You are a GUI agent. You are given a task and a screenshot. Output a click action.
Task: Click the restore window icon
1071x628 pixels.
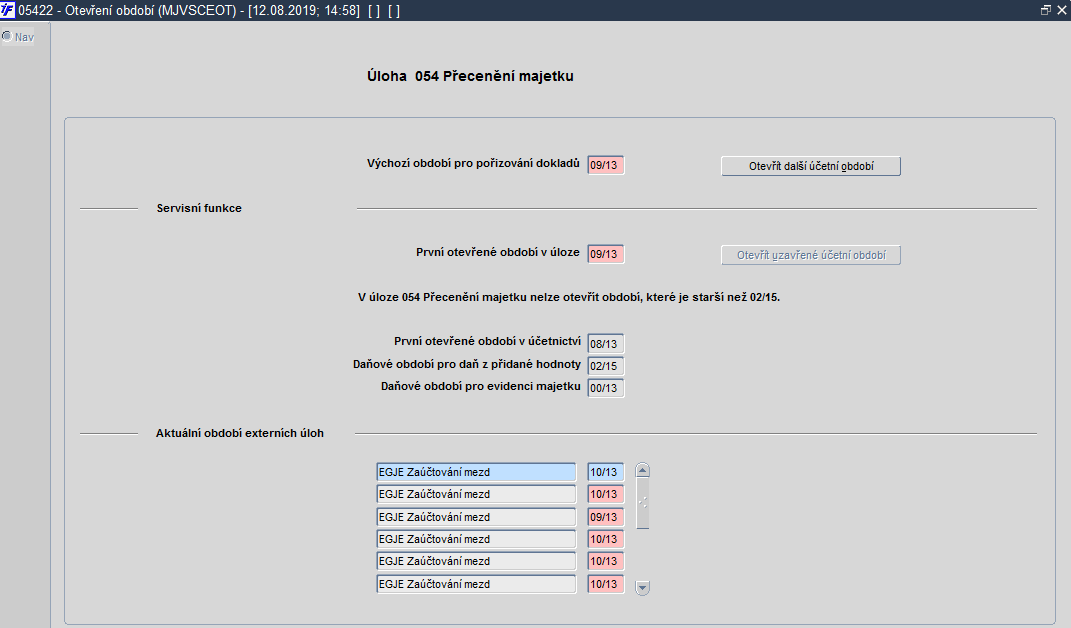pos(1045,10)
